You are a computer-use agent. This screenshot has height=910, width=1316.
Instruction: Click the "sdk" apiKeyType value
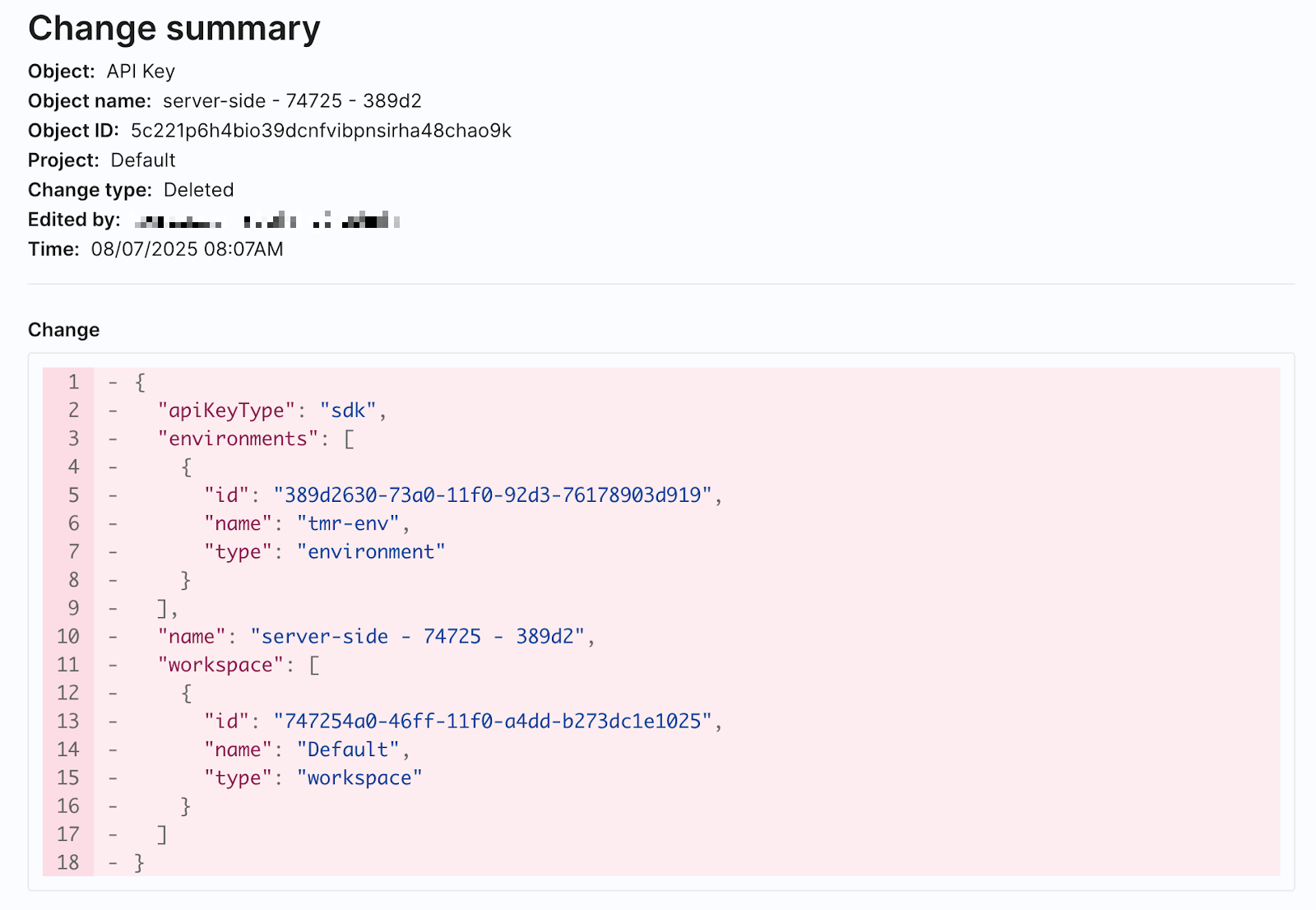click(348, 411)
